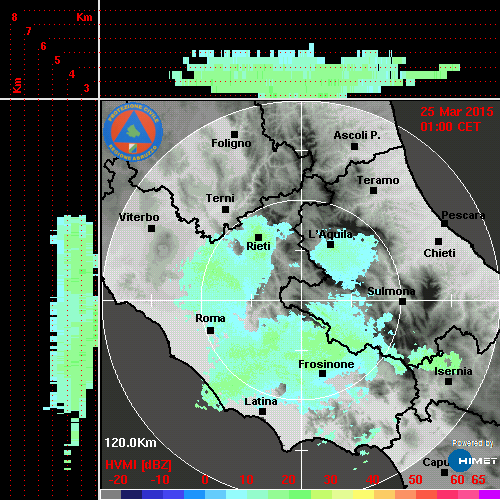Click the 8 Km altitude scale label
This screenshot has height=500, width=500.
coord(14,17)
